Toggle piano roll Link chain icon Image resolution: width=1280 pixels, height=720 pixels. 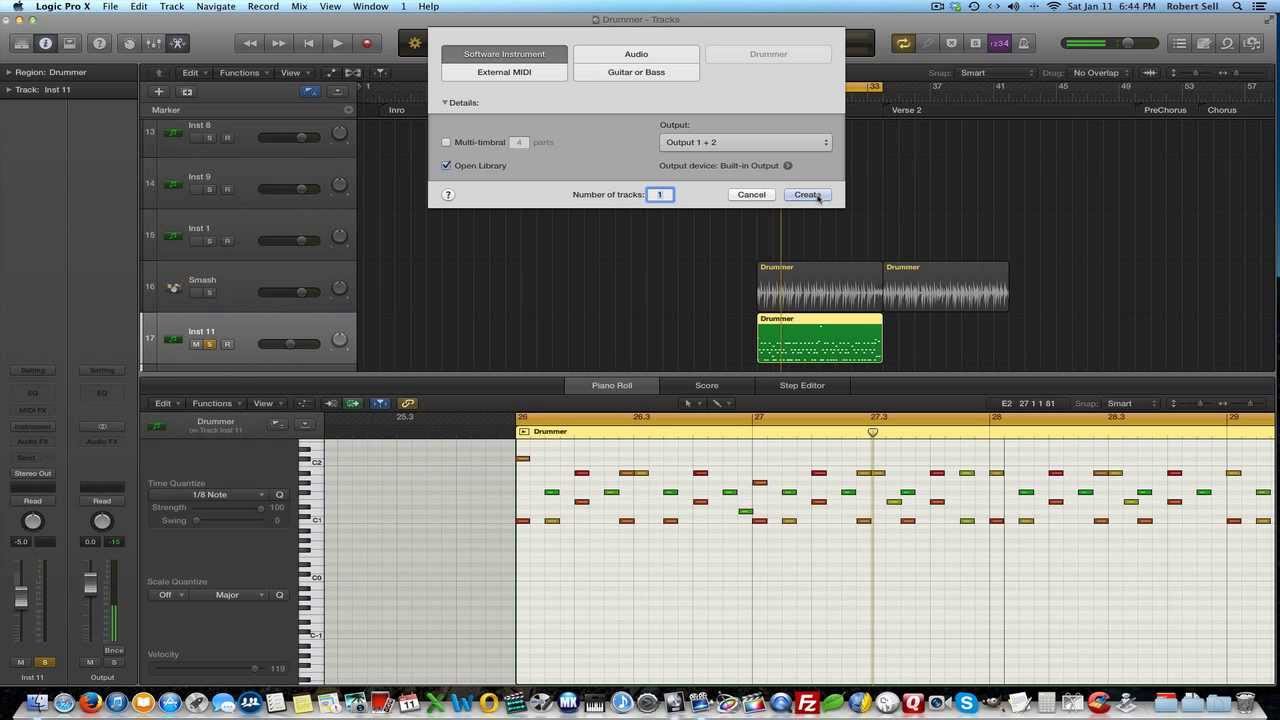[407, 403]
